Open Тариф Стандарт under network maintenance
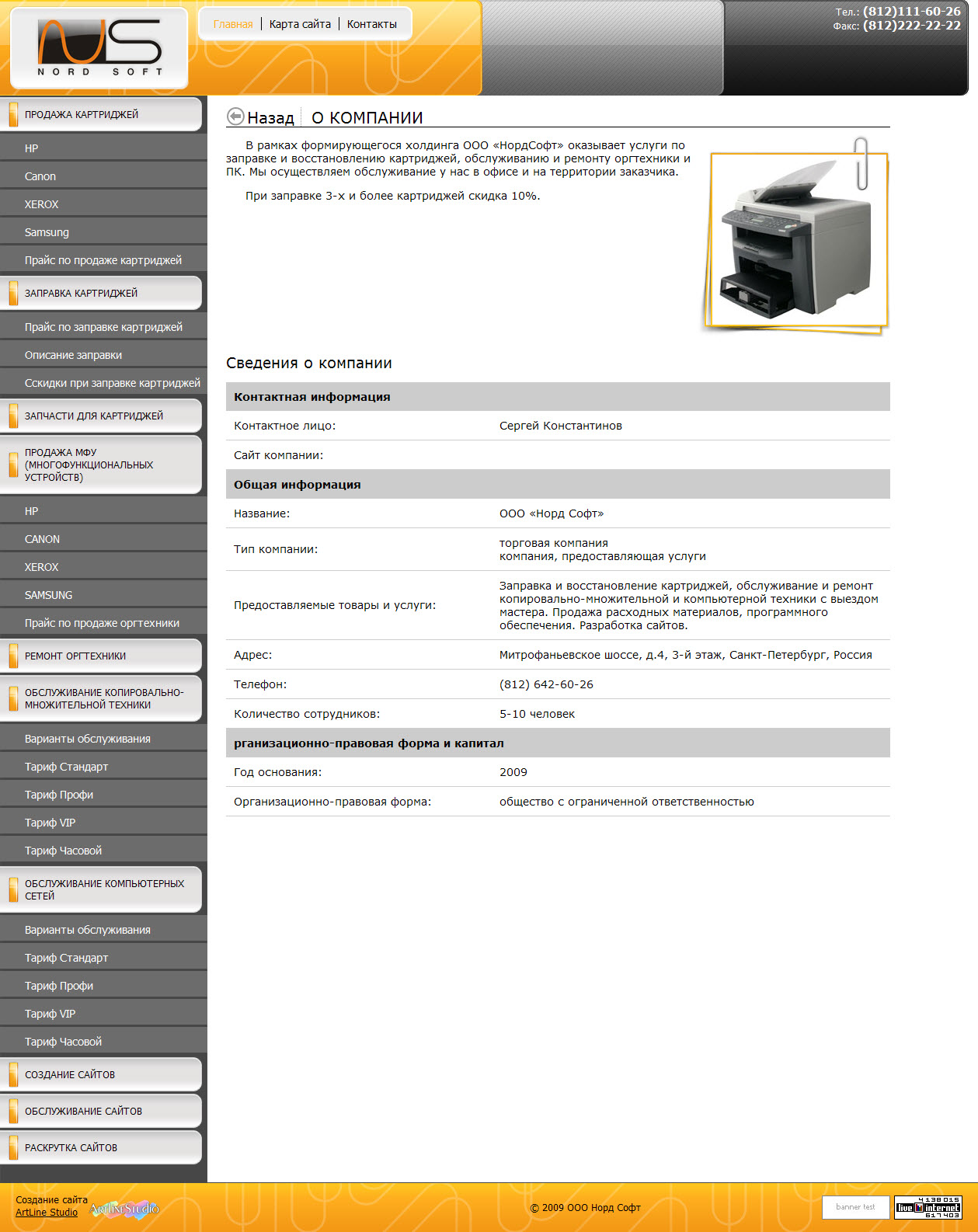Image resolution: width=978 pixels, height=1232 pixels. pos(103,958)
